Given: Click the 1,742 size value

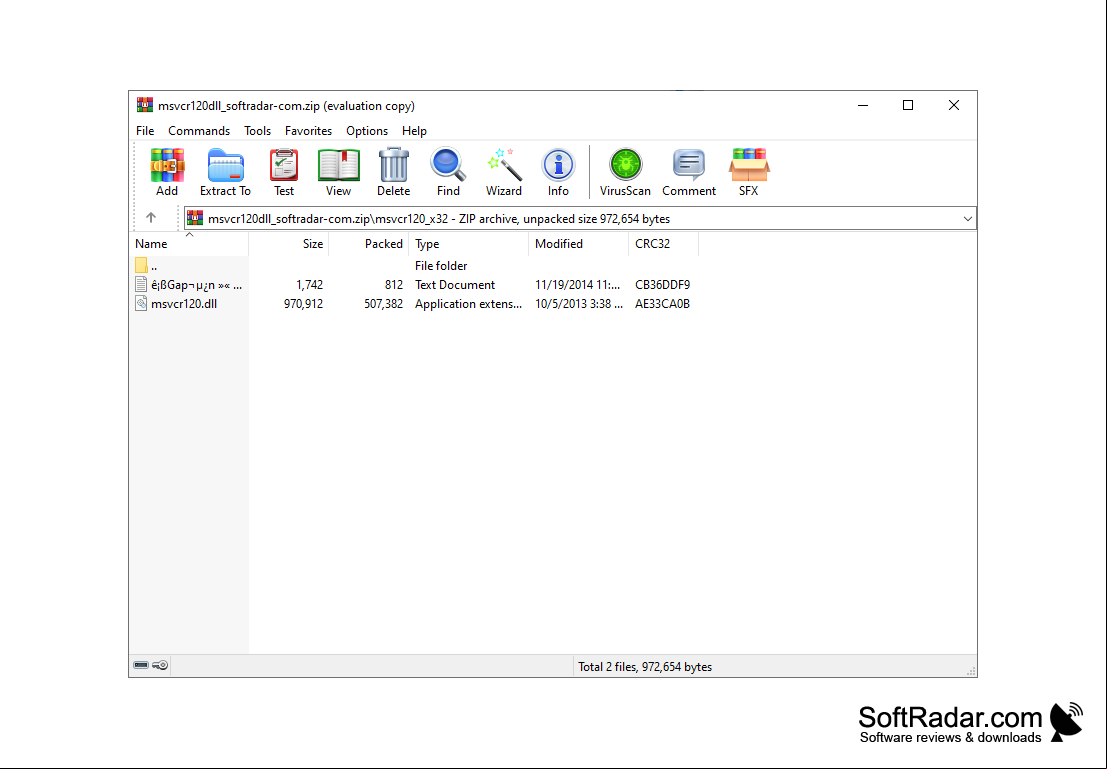Looking at the screenshot, I should click(x=309, y=285).
